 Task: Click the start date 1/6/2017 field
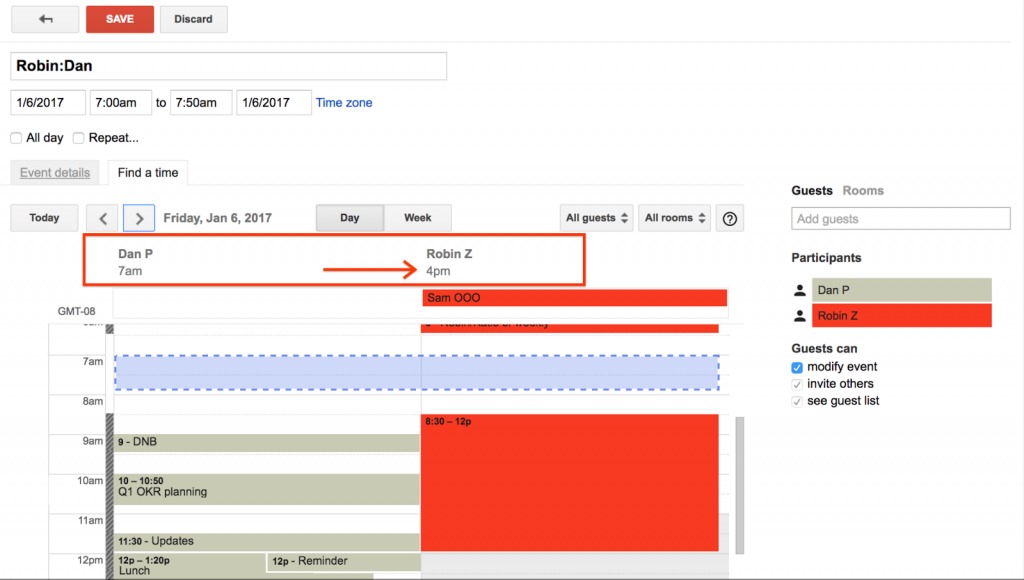click(x=48, y=103)
